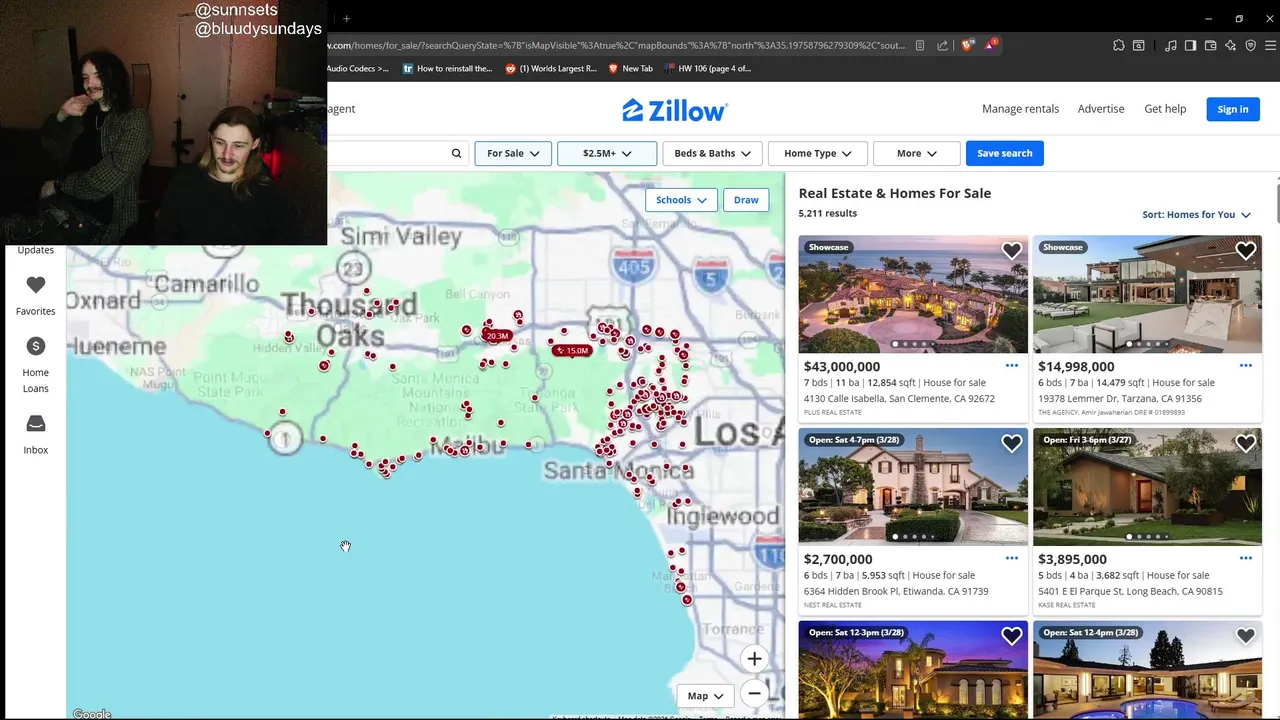Open the Map type dropdown
The height and width of the screenshot is (720, 1280).
pyautogui.click(x=705, y=696)
